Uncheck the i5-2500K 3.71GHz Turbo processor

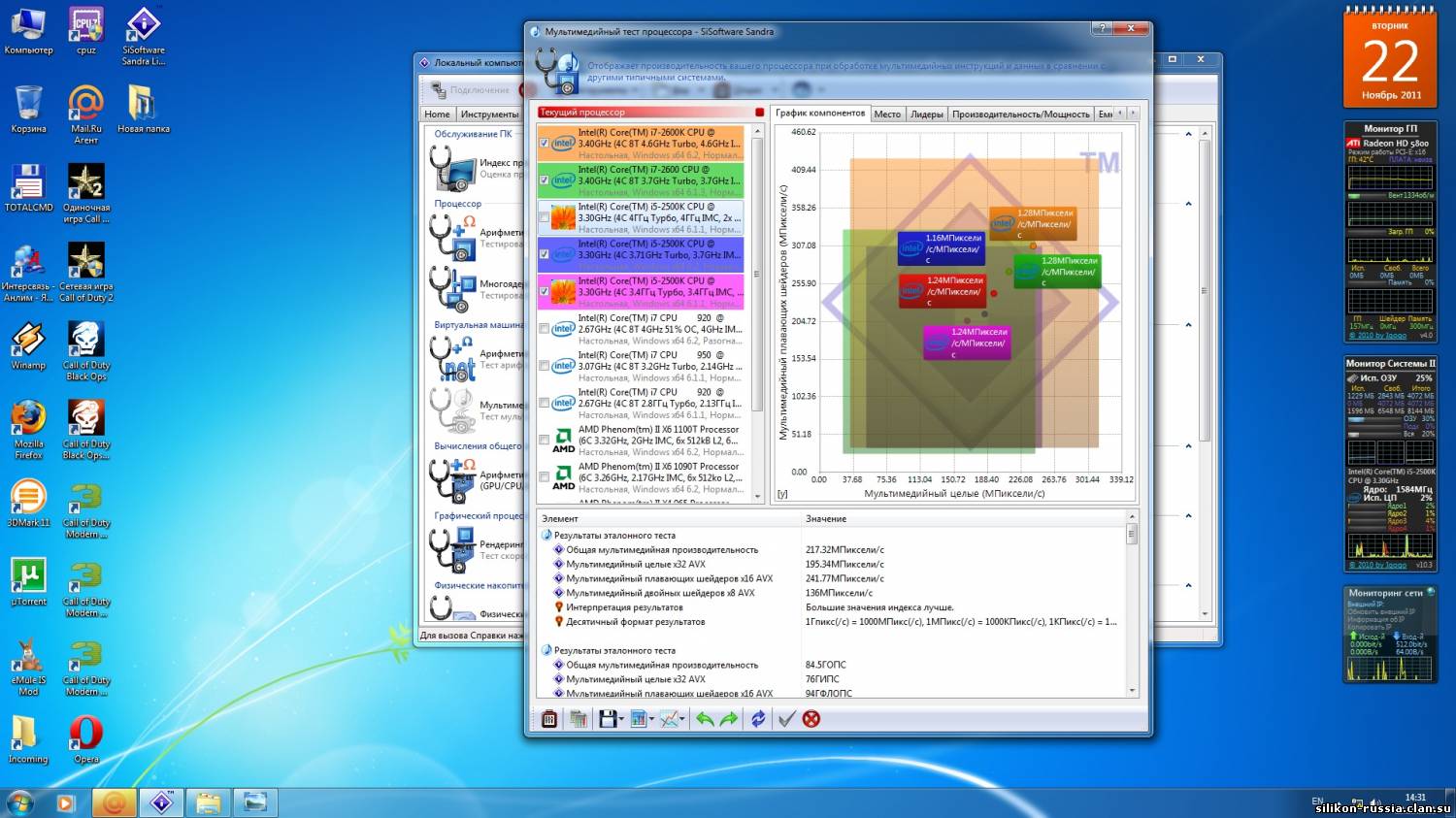(x=544, y=254)
